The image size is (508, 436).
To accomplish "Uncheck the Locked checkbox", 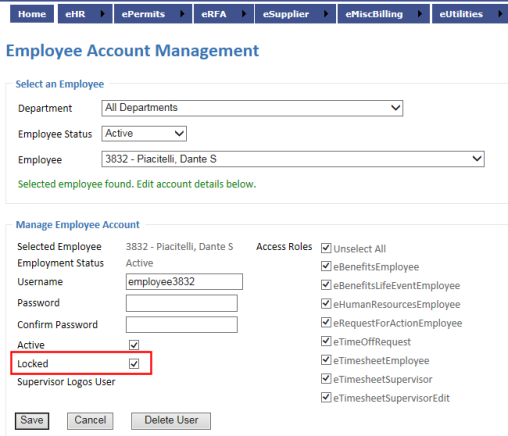I will point(134,364).
